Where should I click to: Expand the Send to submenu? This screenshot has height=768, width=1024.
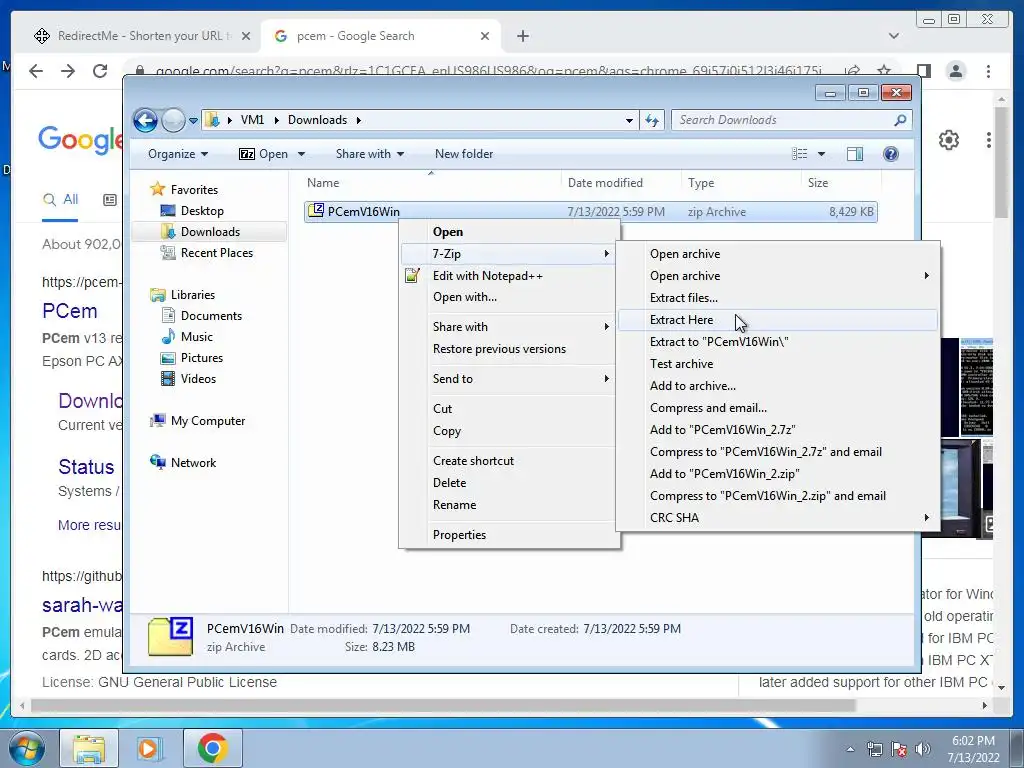point(509,379)
